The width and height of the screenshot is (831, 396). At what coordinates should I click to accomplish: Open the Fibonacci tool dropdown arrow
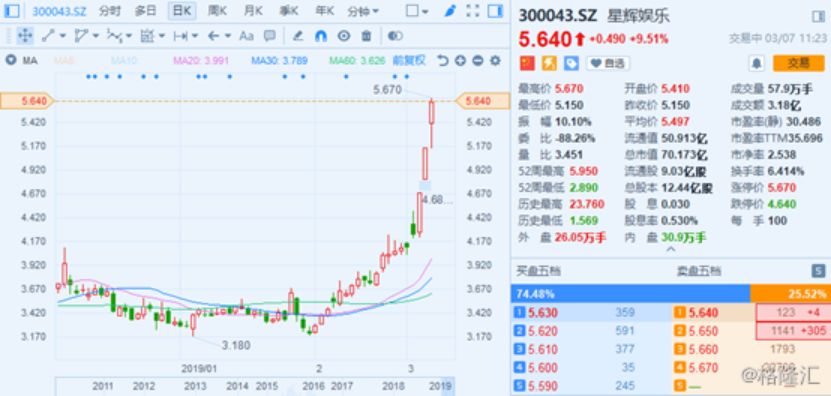tap(162, 36)
